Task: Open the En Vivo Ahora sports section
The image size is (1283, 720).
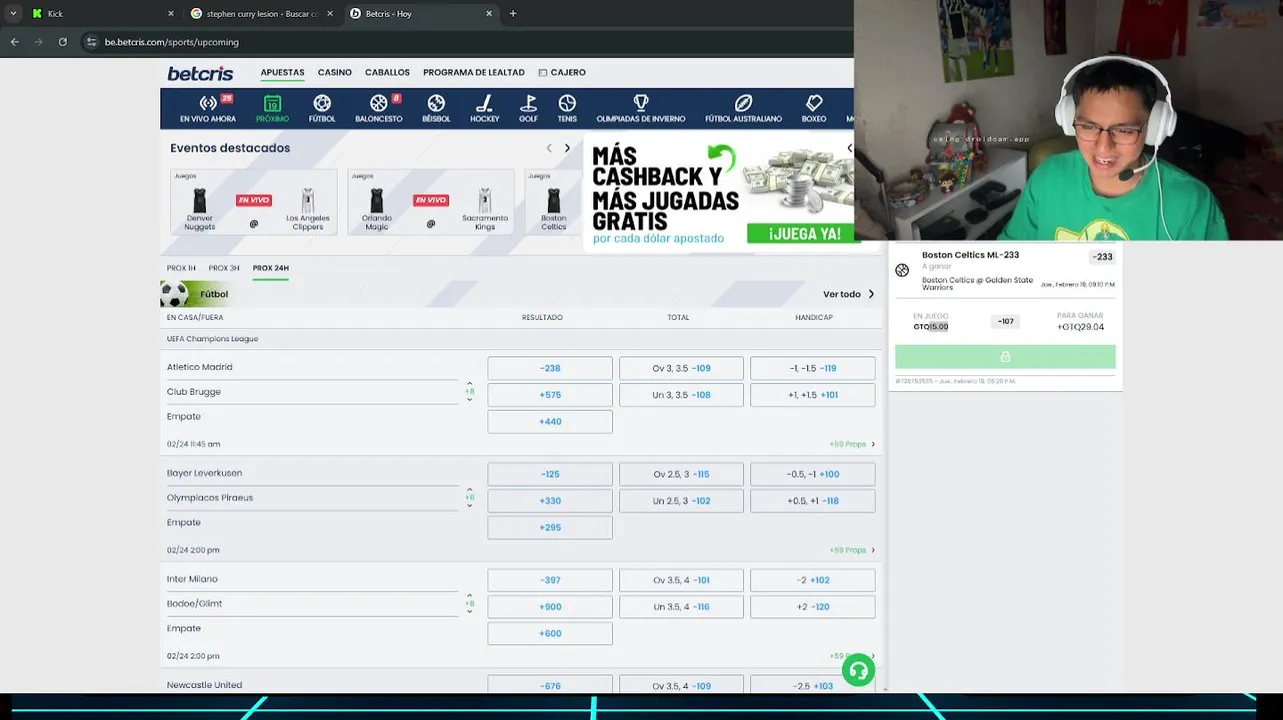Action: tap(208, 109)
